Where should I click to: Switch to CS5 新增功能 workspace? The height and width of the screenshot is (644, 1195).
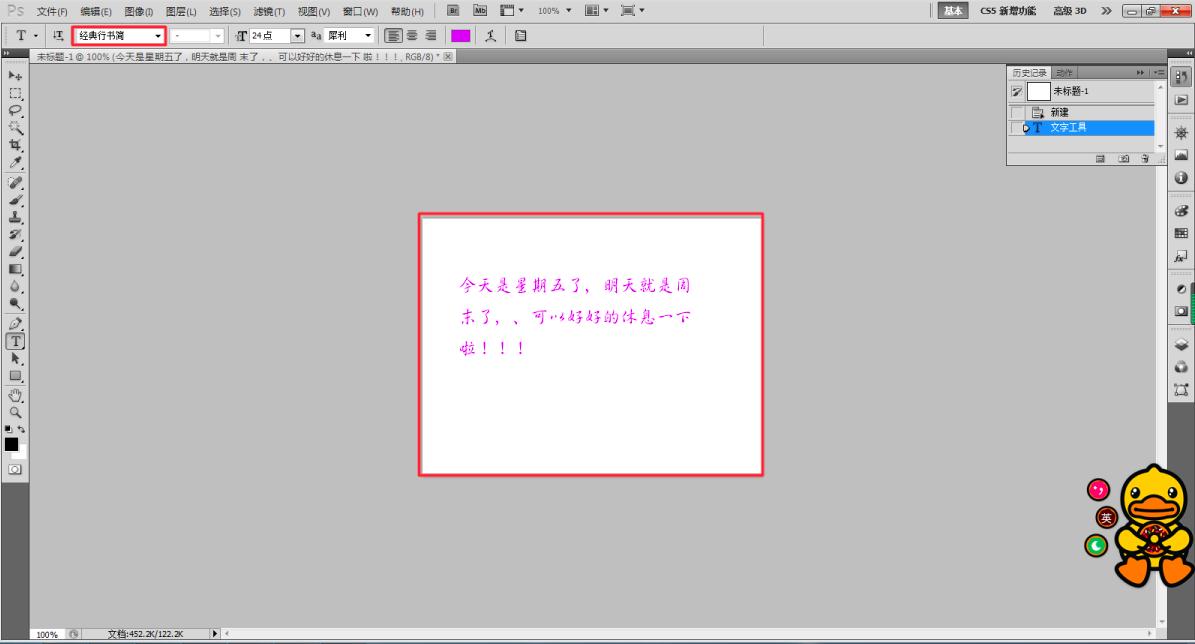coord(1007,10)
